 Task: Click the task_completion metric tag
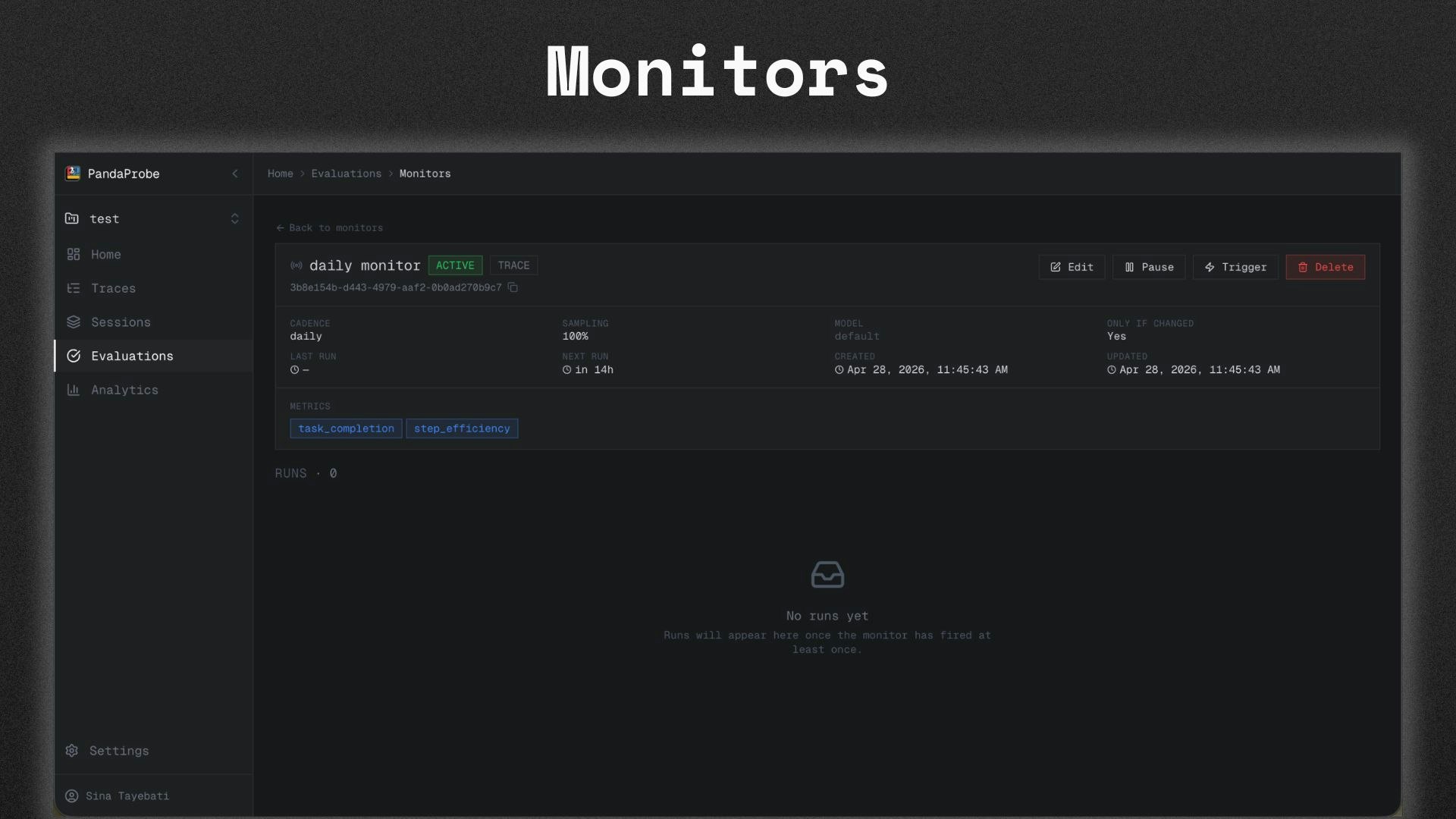346,428
